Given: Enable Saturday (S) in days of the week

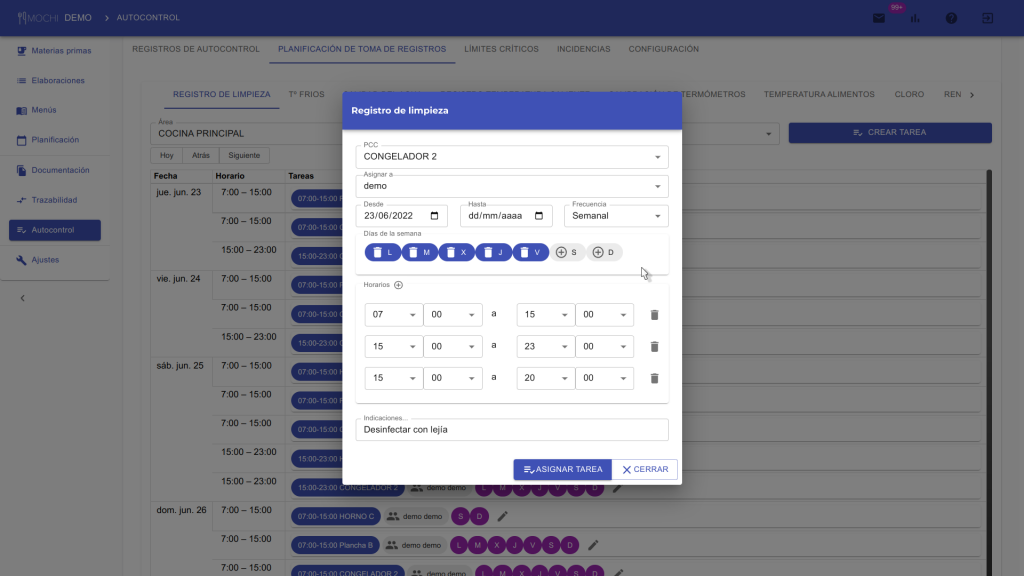Looking at the screenshot, I should (x=566, y=252).
